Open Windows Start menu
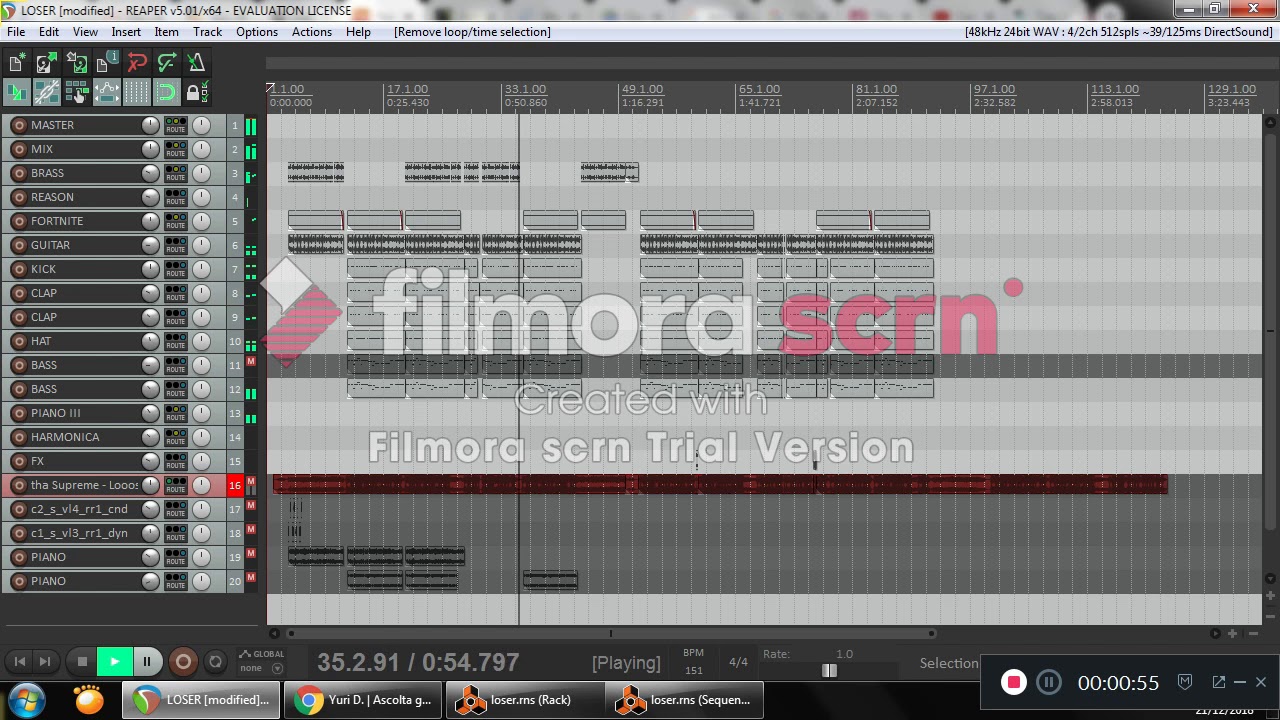This screenshot has height=720, width=1280. tap(28, 700)
